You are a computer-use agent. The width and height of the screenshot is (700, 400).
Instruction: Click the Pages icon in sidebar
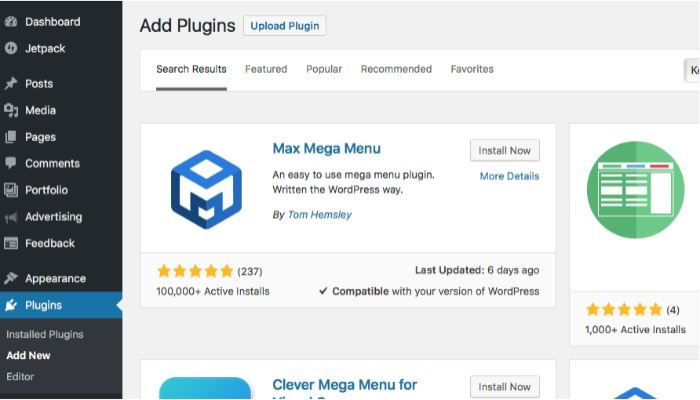11,137
